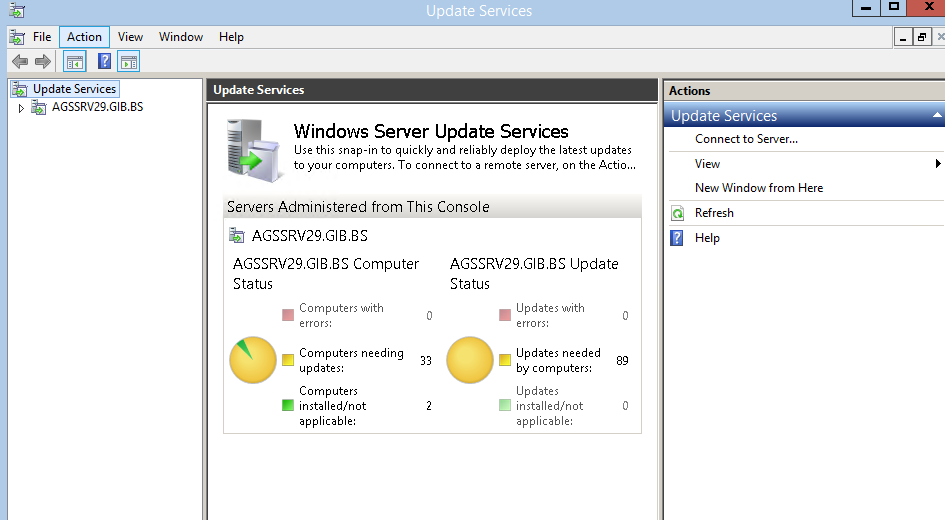Image resolution: width=945 pixels, height=520 pixels.
Task: Click the Refresh icon in Actions pane
Action: coord(677,213)
